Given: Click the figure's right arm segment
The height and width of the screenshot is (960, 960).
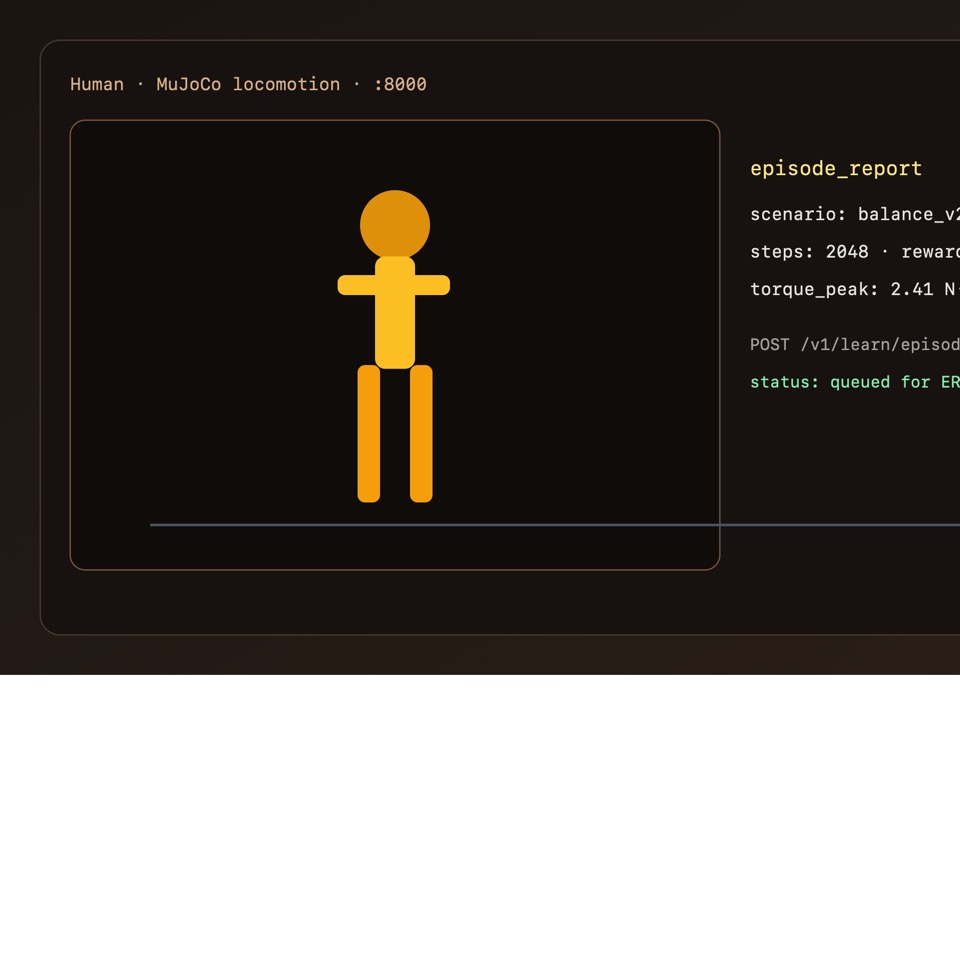Looking at the screenshot, I should (432, 285).
